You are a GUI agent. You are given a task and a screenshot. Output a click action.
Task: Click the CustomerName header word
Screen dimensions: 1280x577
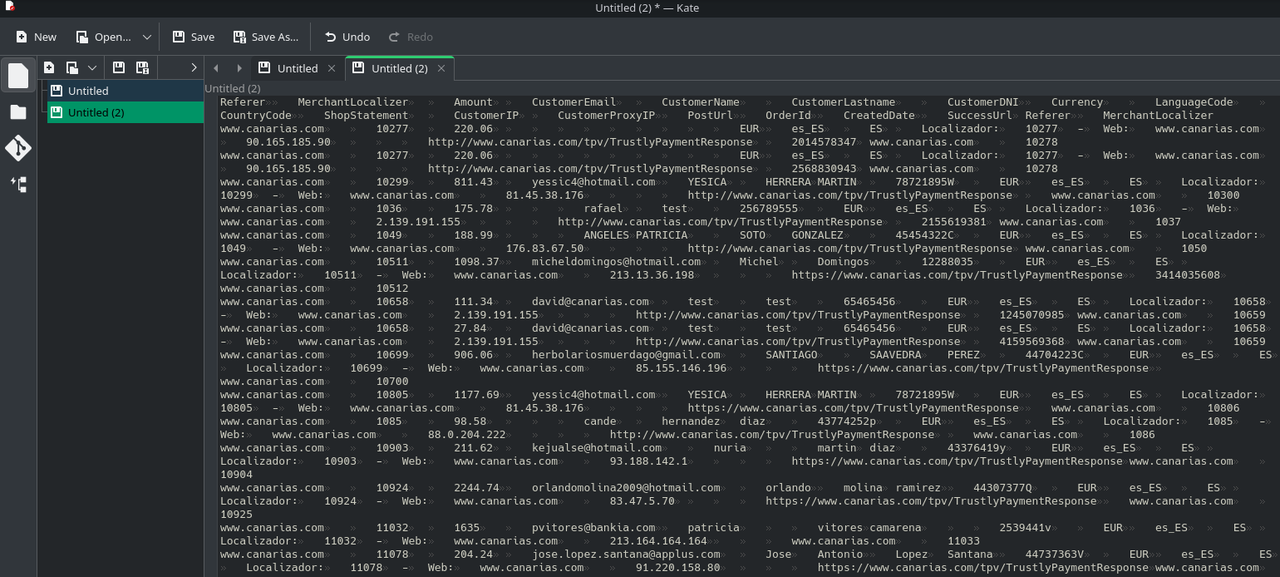pos(701,102)
